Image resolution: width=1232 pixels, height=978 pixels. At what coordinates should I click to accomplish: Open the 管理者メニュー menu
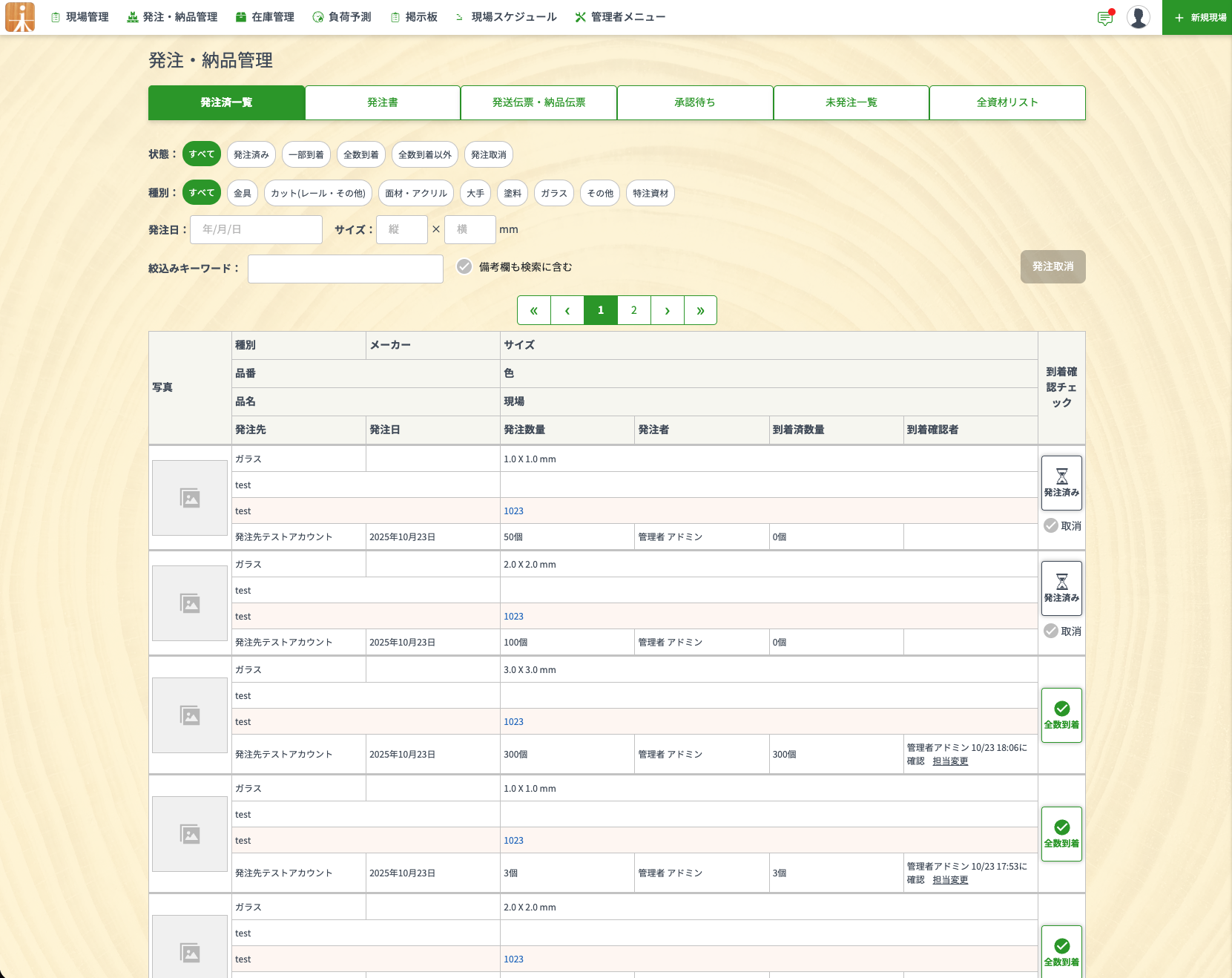(620, 17)
